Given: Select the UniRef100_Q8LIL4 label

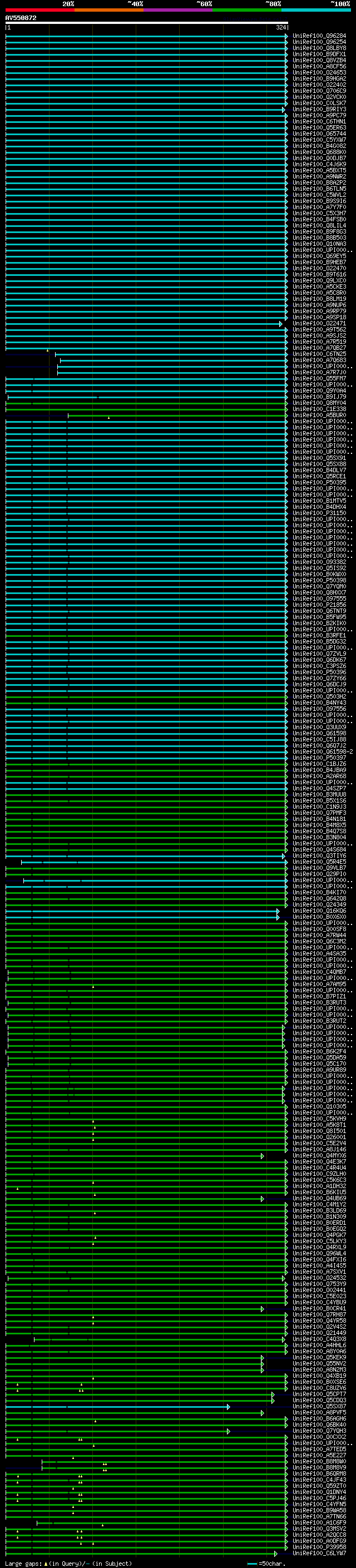Looking at the screenshot, I should pos(319,226).
